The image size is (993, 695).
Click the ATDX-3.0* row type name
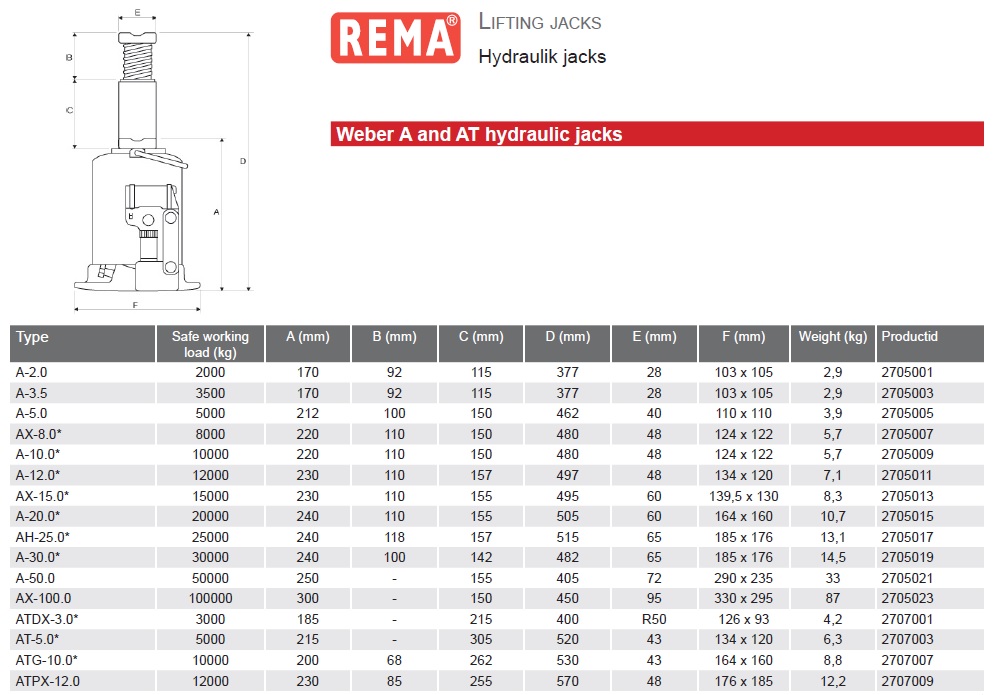[x=47, y=619]
